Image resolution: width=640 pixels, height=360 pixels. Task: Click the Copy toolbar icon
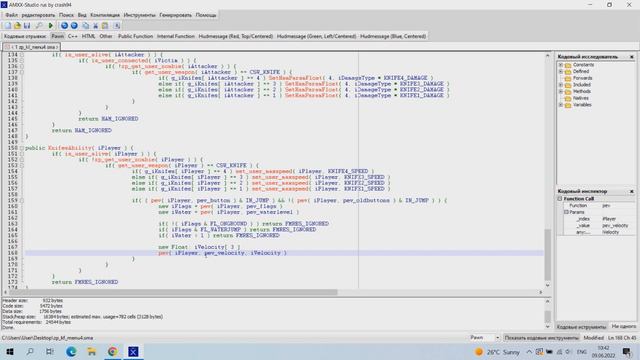point(86,26)
